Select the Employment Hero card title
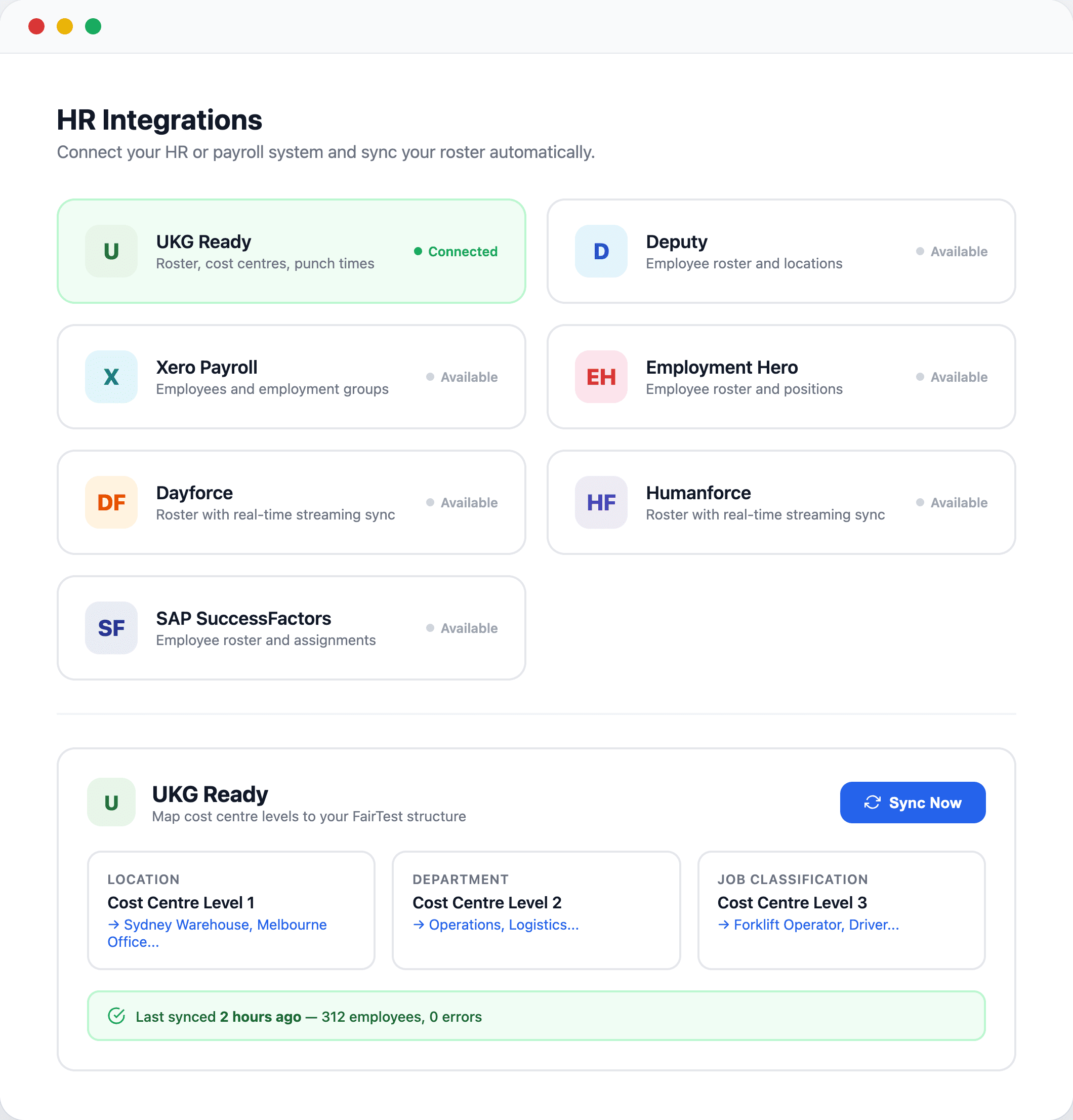The width and height of the screenshot is (1073, 1120). (722, 368)
